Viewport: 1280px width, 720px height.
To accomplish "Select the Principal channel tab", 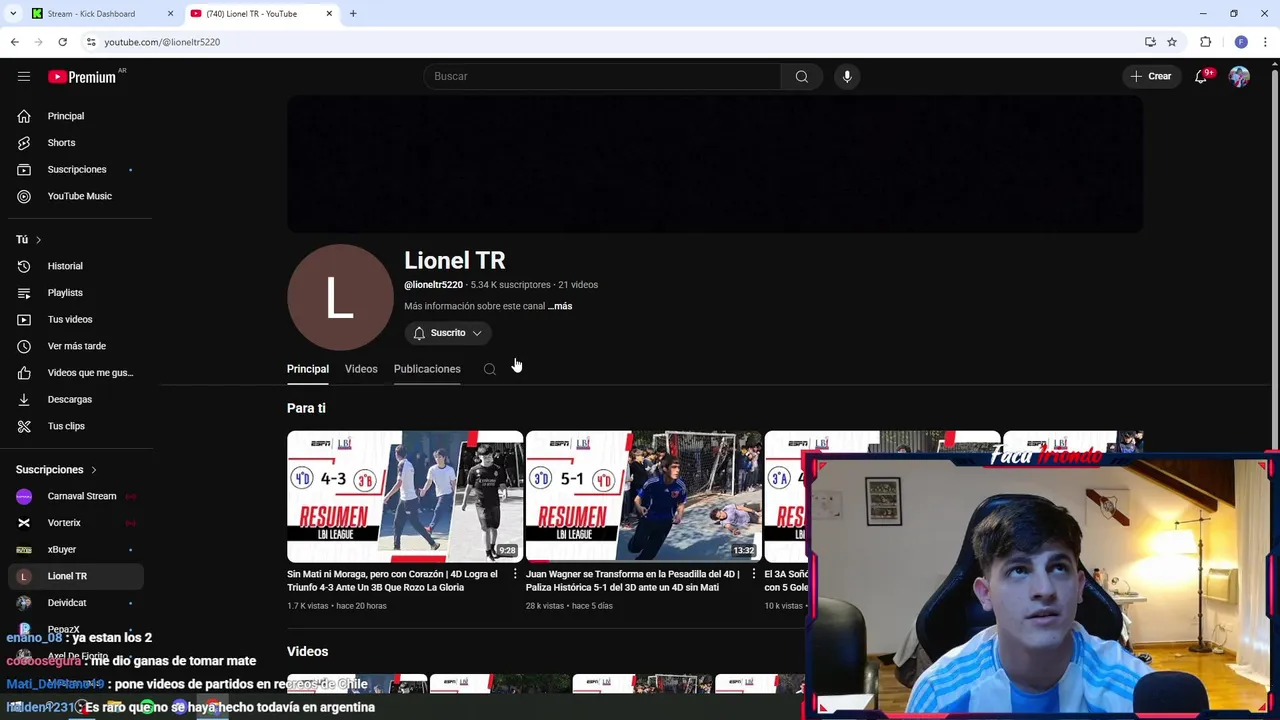I will point(308,369).
